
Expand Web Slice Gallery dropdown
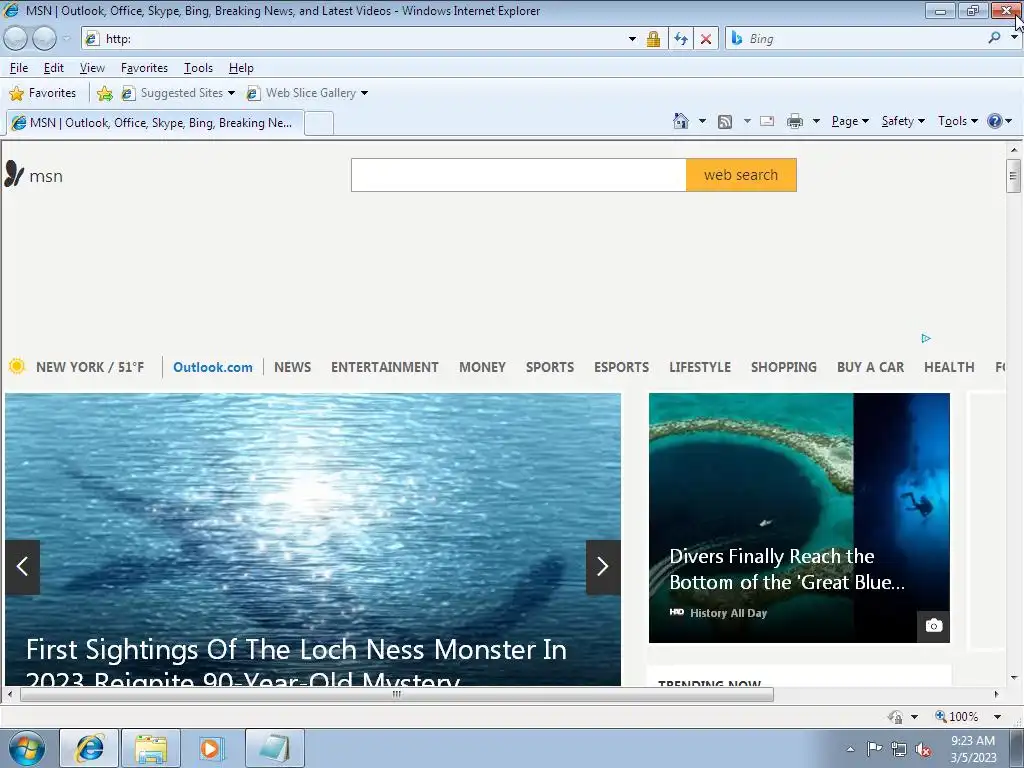(364, 93)
